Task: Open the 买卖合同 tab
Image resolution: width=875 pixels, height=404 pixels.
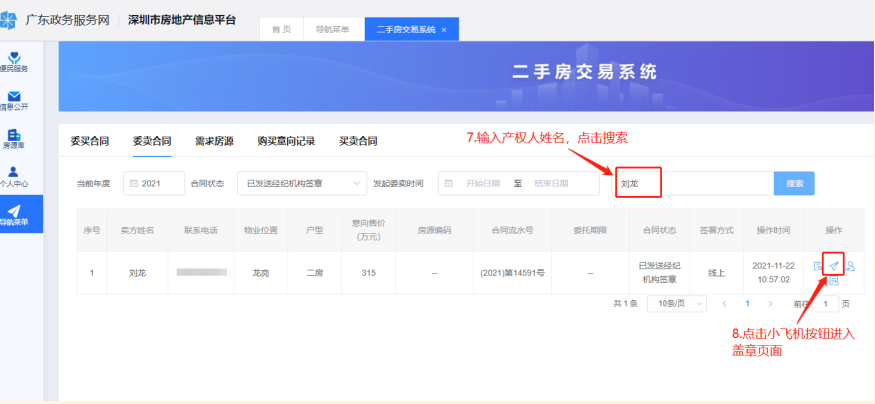Action: 358,141
